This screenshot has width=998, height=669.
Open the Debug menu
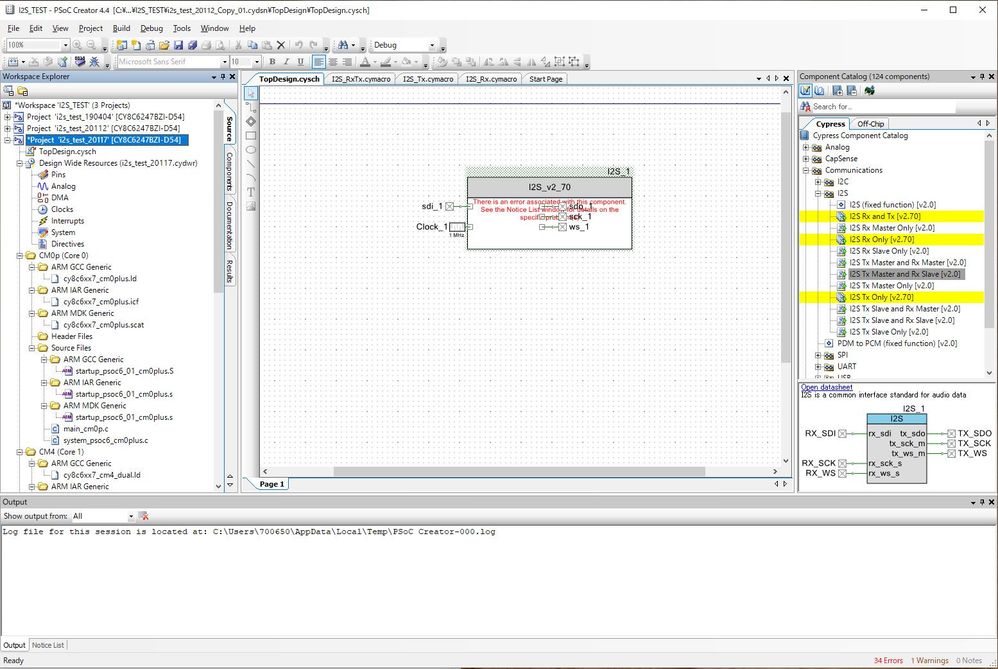tap(151, 28)
